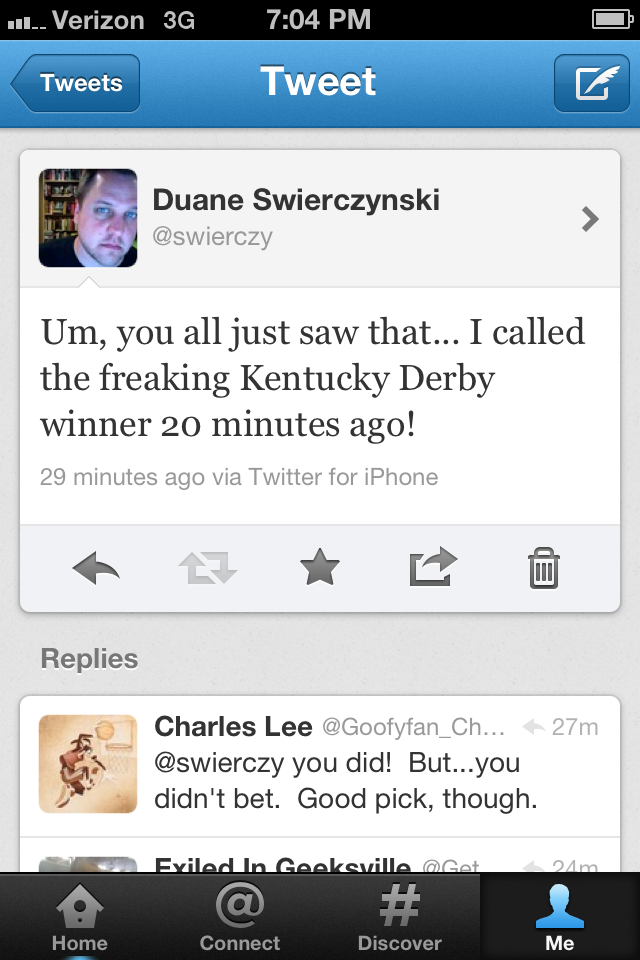Tap the battery indicator in status bar
Image resolution: width=640 pixels, height=960 pixels.
tap(612, 20)
